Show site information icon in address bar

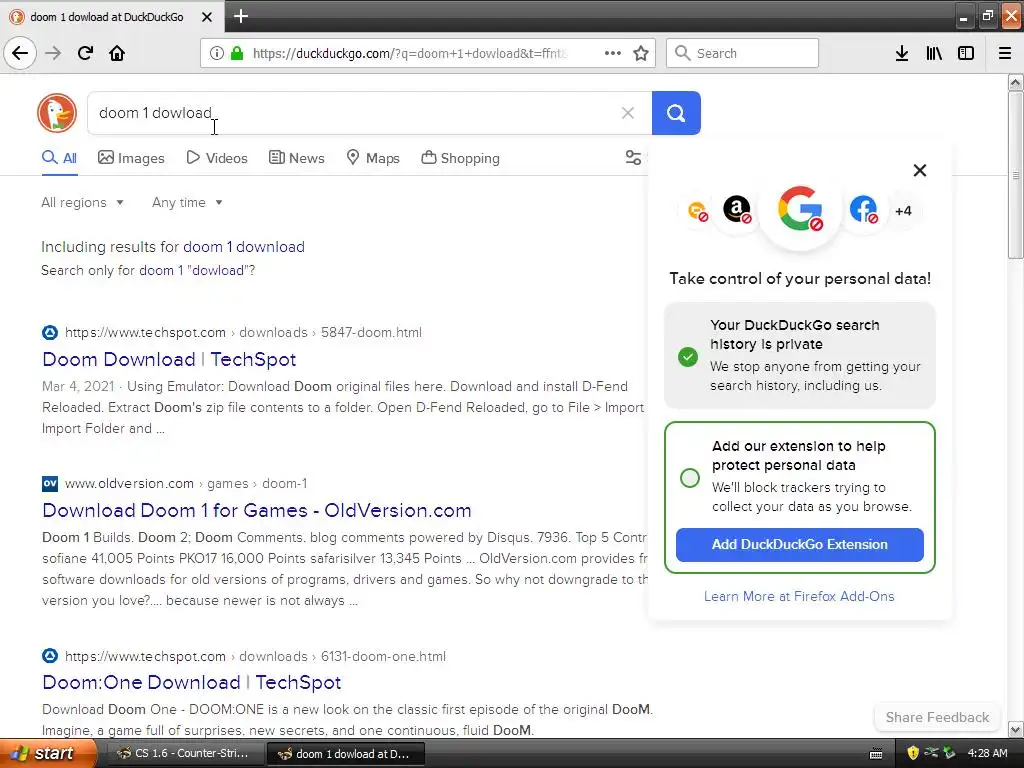pos(216,53)
